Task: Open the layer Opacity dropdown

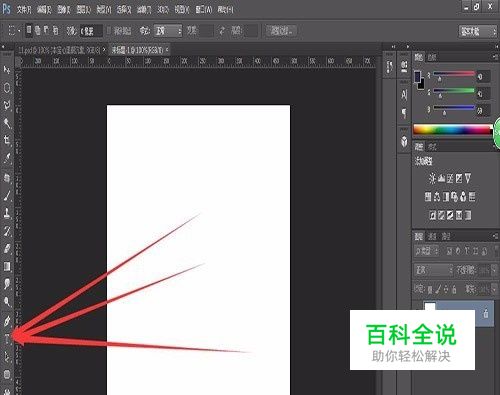Action: pyautogui.click(x=494, y=270)
